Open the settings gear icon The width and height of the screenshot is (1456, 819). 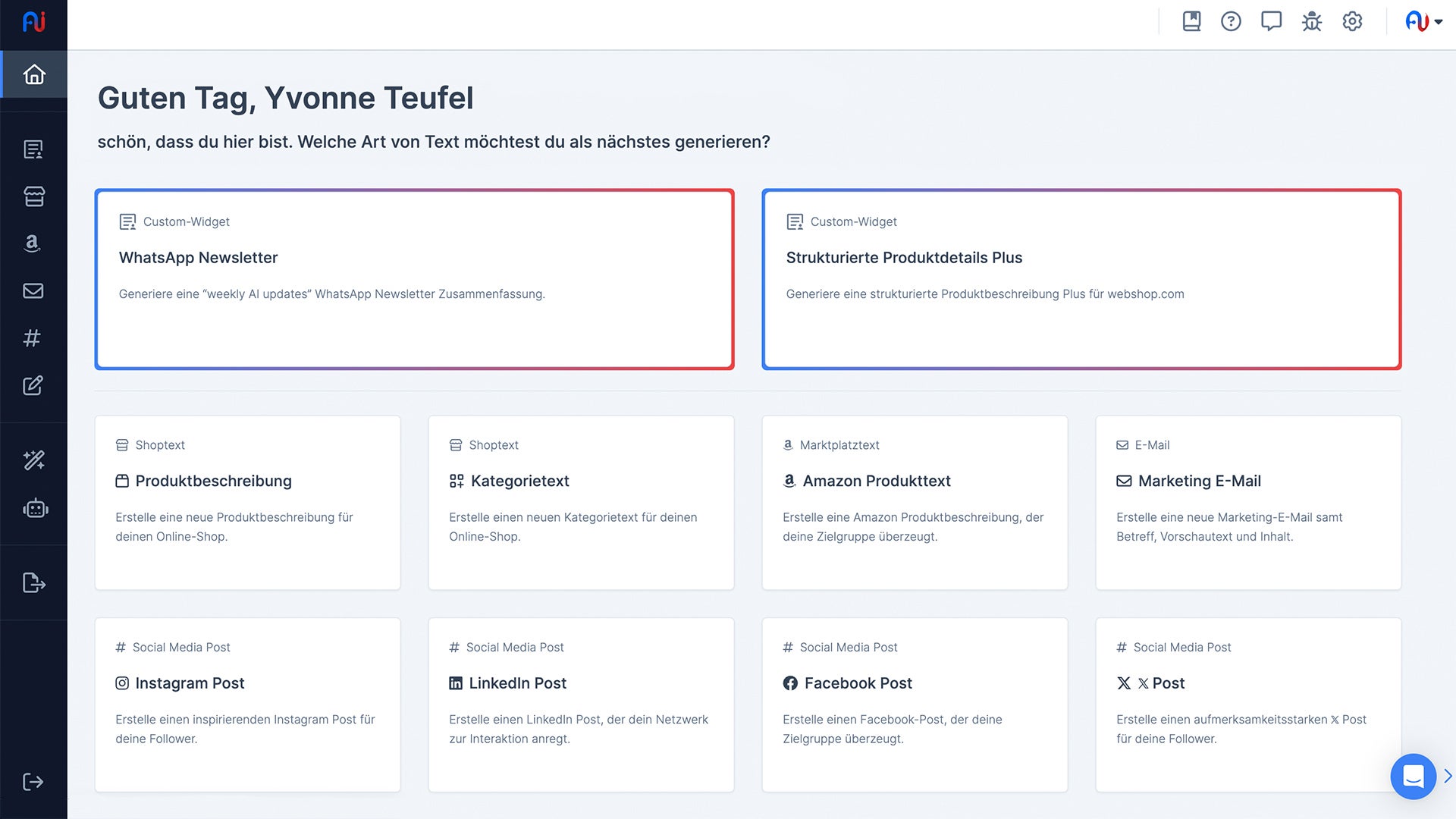tap(1352, 21)
